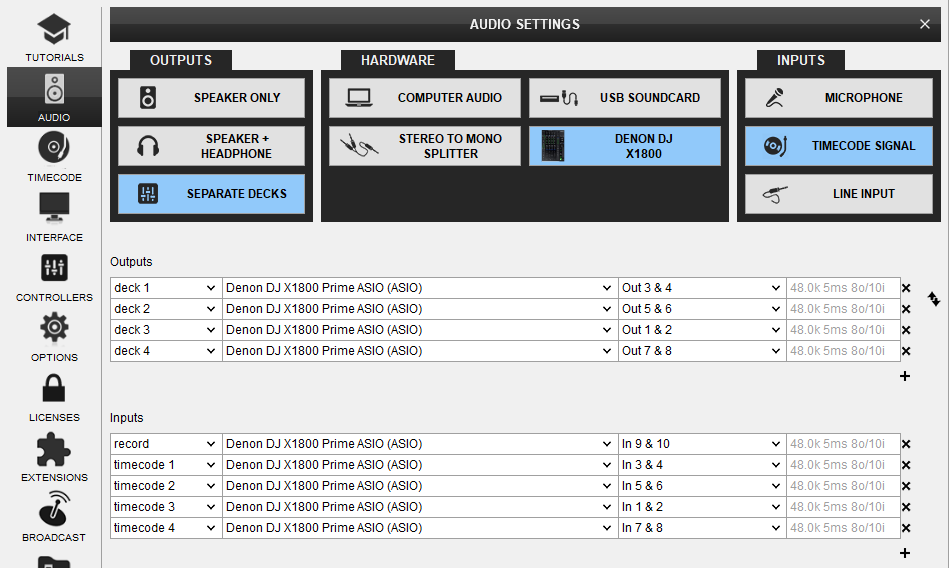Expand the deck 1 output channel dropdown
Screen dimensions: 949x568
pyautogui.click(x=701, y=288)
